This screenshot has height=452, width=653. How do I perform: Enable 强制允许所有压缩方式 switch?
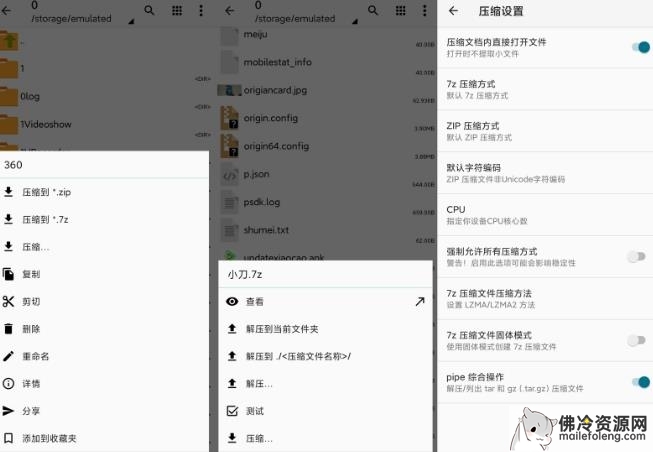pyautogui.click(x=635, y=257)
